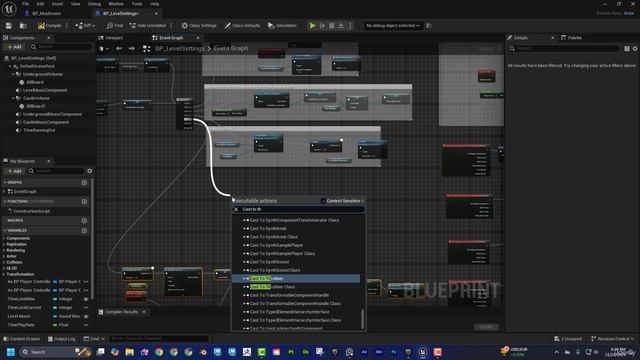Click the action list scrollbar thumb
This screenshot has width=640, height=360.
pyautogui.click(x=362, y=319)
